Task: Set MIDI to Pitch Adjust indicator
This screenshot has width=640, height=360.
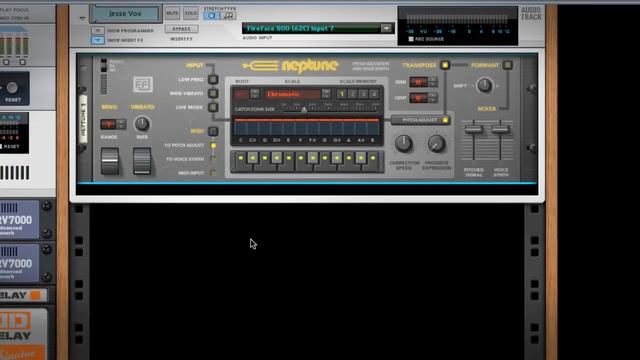Action: click(213, 145)
